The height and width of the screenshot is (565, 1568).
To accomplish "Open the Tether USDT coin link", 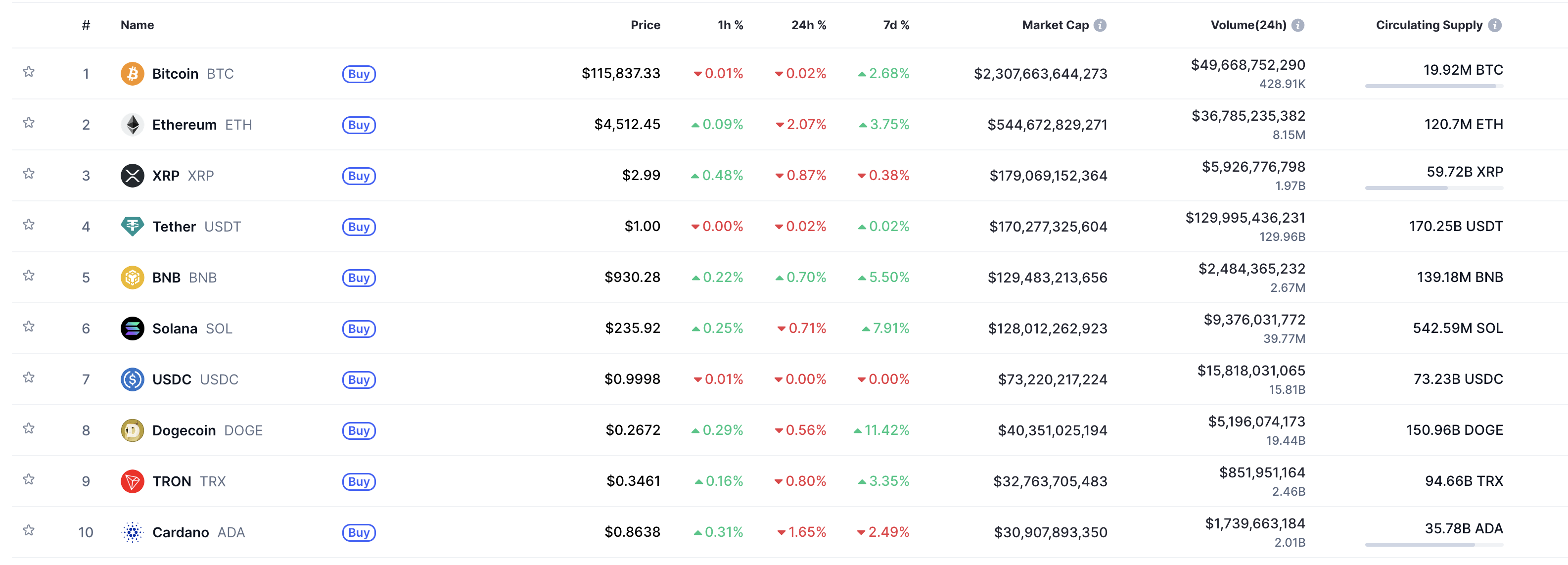I will point(174,227).
